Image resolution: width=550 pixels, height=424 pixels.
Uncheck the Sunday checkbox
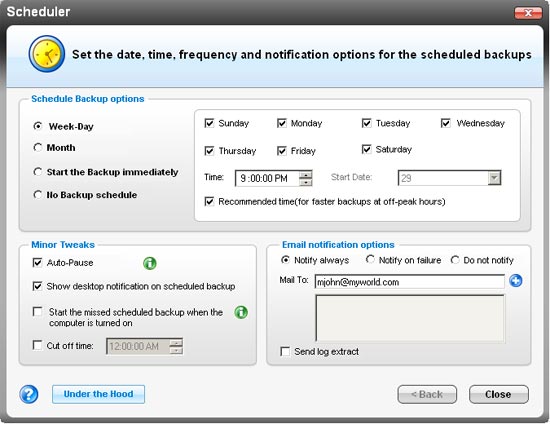tap(209, 123)
